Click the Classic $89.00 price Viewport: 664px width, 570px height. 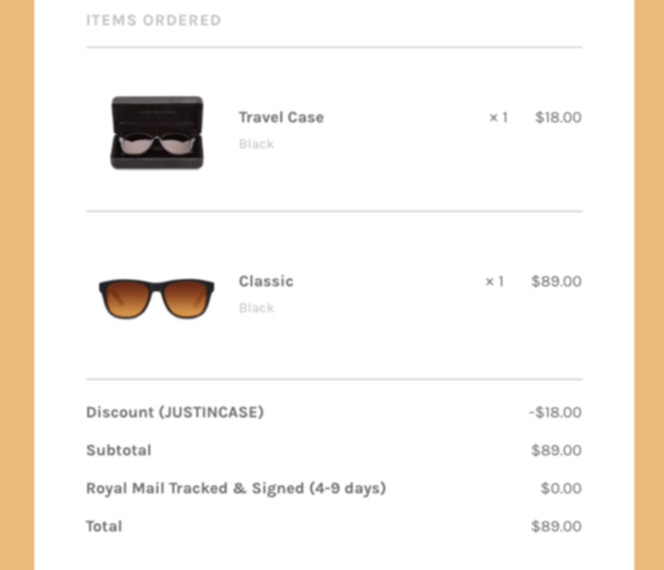[x=556, y=281]
